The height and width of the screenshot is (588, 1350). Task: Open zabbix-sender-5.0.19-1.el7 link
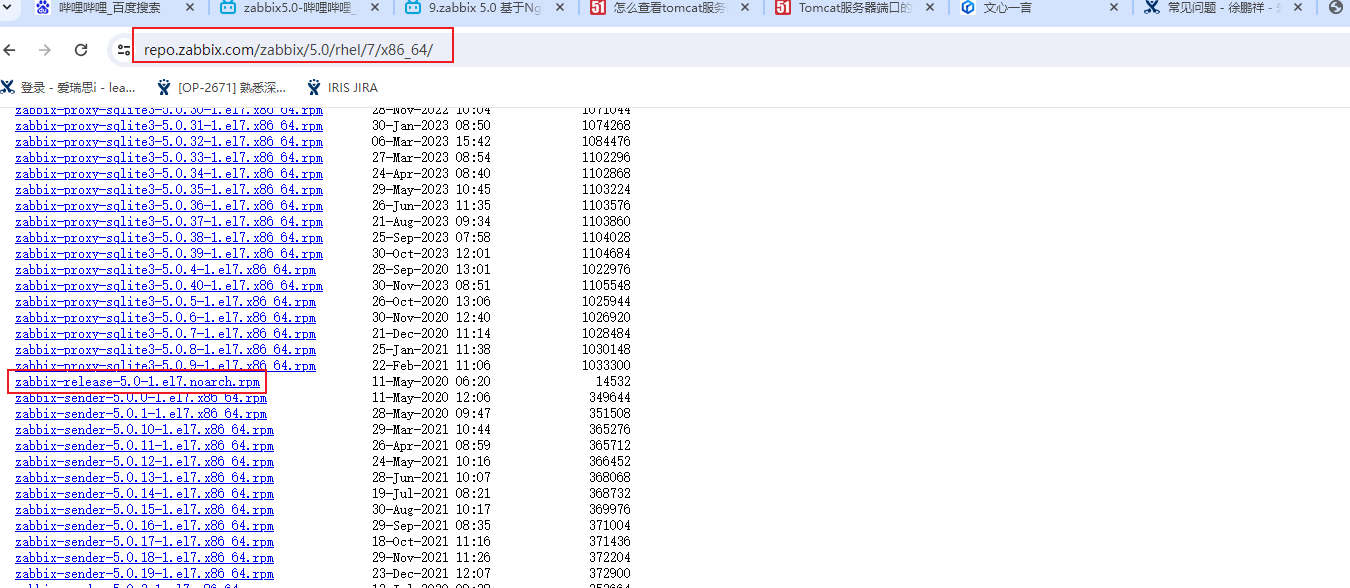(144, 574)
